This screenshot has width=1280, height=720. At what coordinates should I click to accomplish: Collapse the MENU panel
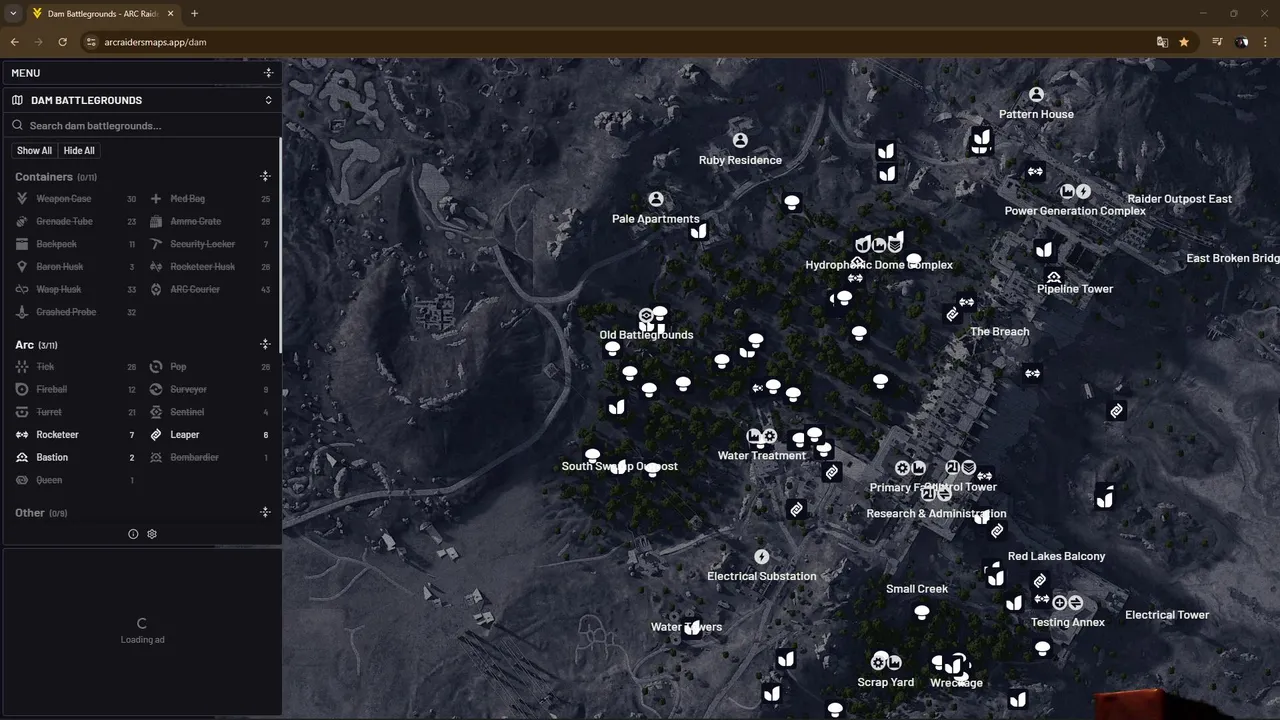[268, 73]
